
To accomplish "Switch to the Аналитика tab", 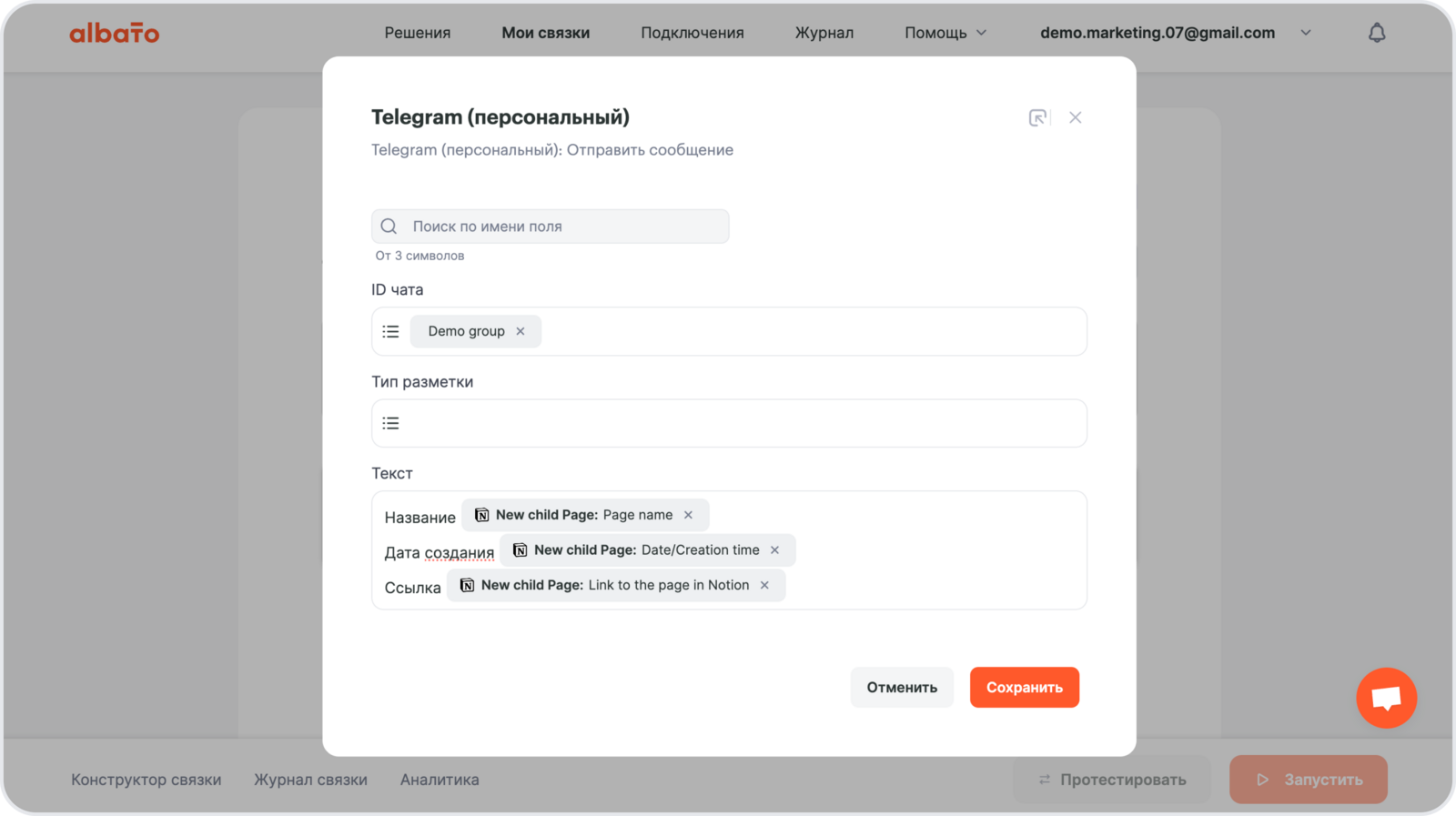I will 440,780.
